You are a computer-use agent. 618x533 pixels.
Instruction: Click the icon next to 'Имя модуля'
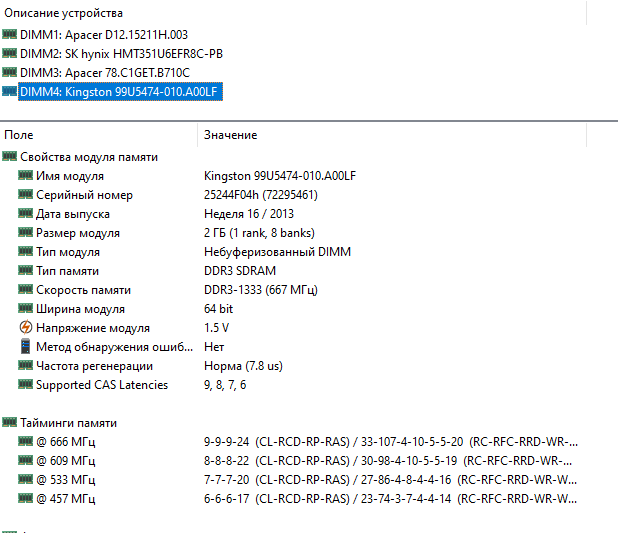click(26, 175)
